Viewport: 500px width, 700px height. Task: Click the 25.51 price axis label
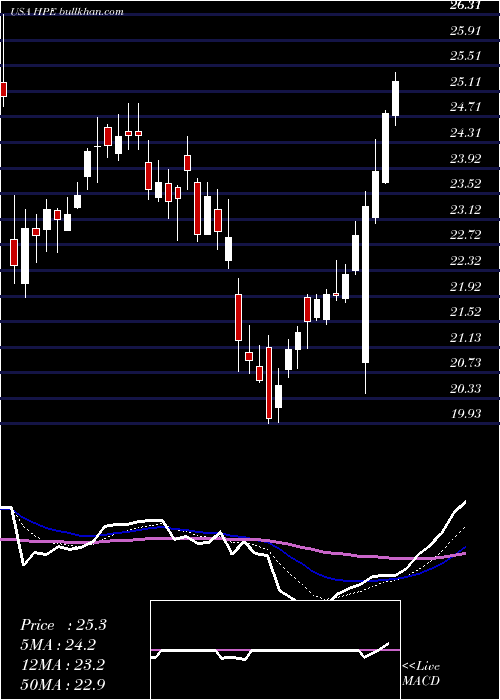[467, 56]
